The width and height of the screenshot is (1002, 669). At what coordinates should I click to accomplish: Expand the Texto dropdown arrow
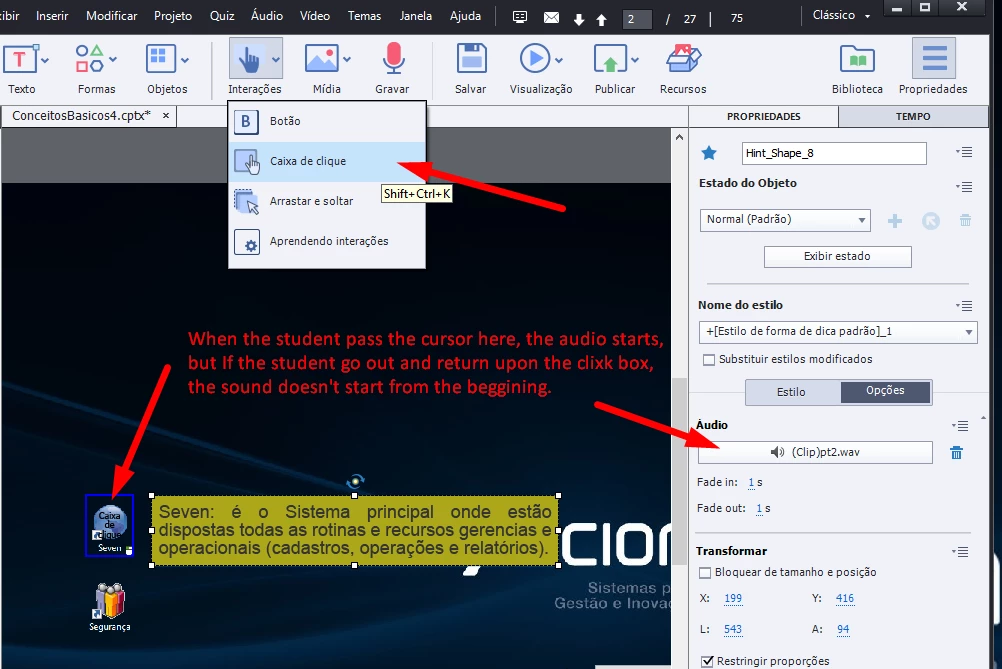[45, 59]
